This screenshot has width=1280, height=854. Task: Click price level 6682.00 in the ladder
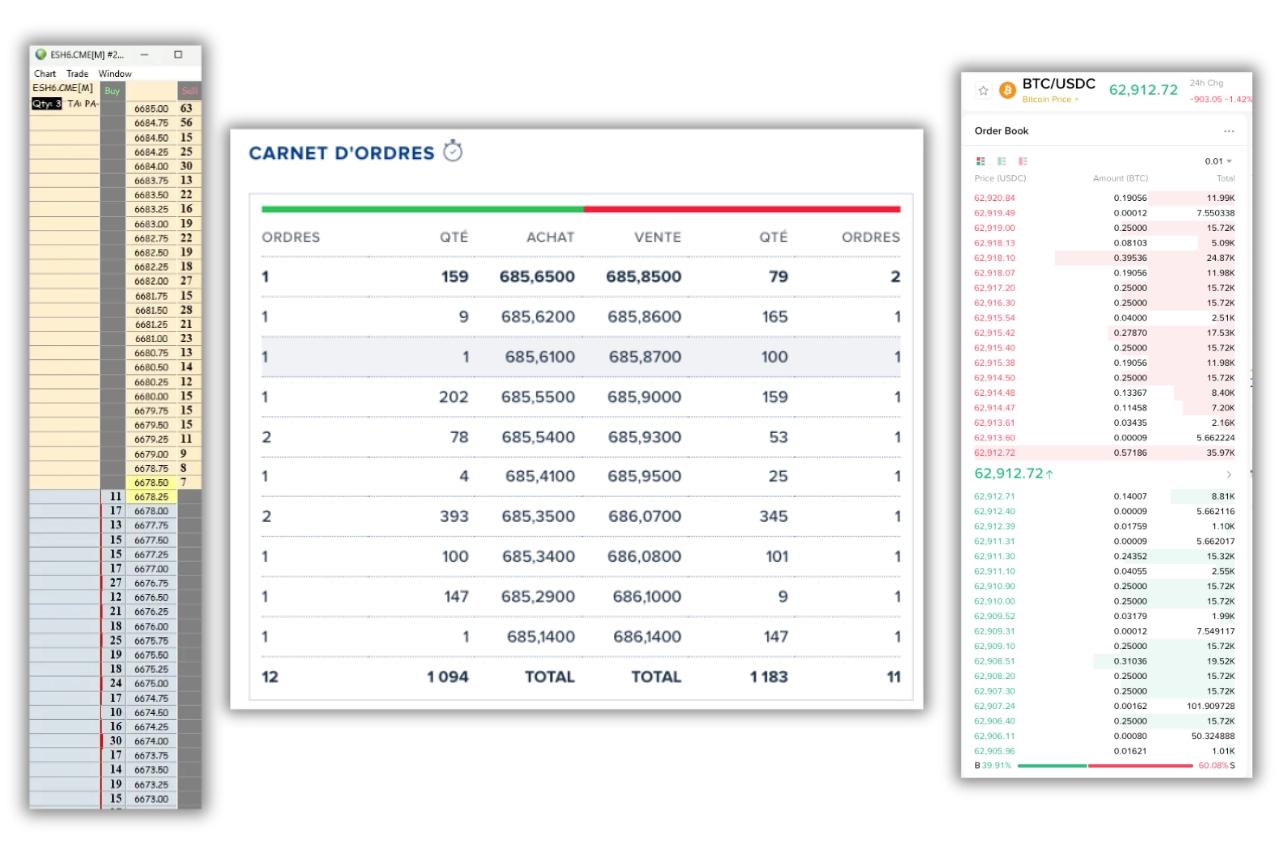click(x=150, y=280)
